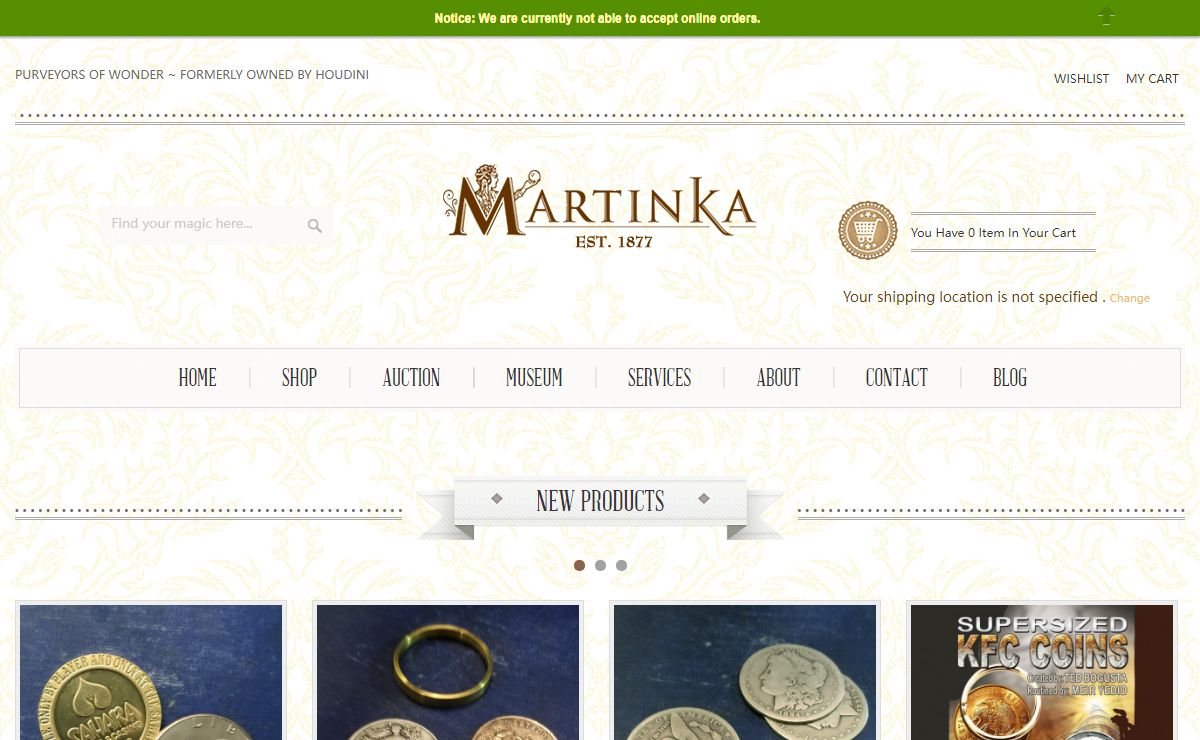Select the second carousel dot
This screenshot has width=1200, height=740.
600,565
